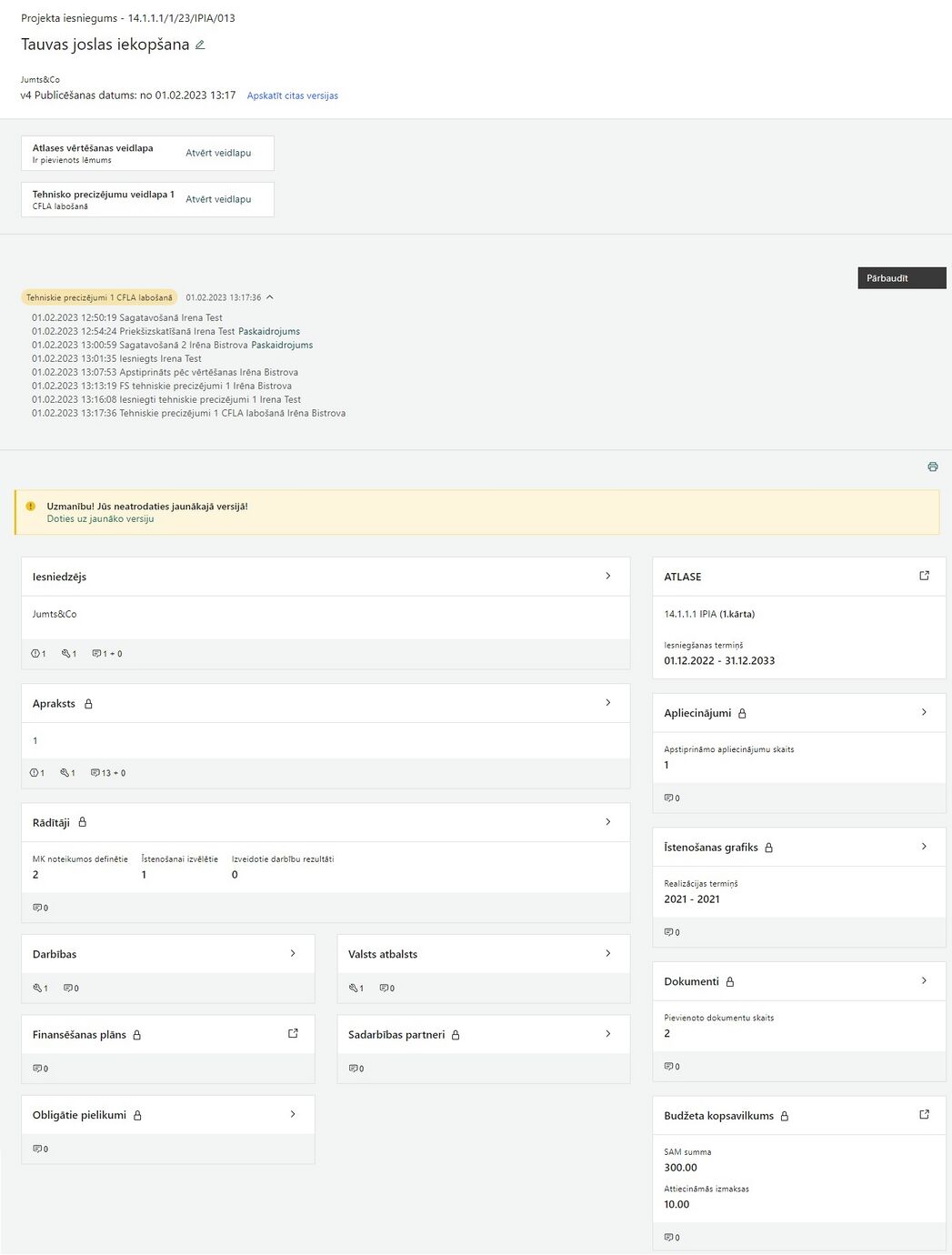Click the comments icon in Apraksts card
This screenshot has height=1255, width=952.
coord(95,773)
